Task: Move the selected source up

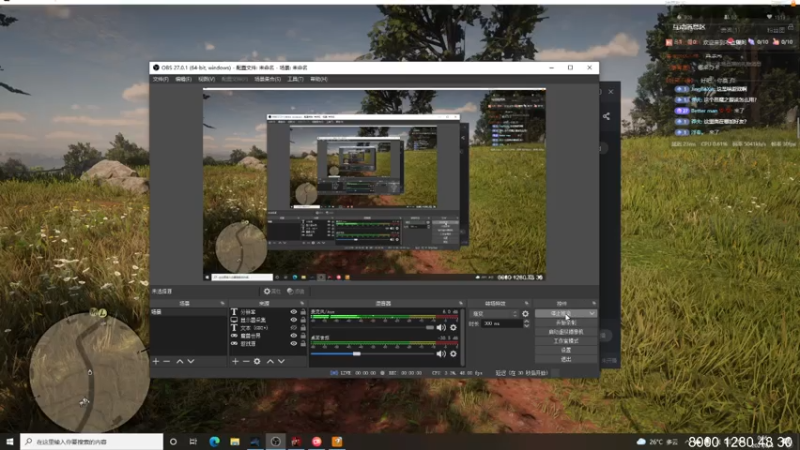Action: 270,361
